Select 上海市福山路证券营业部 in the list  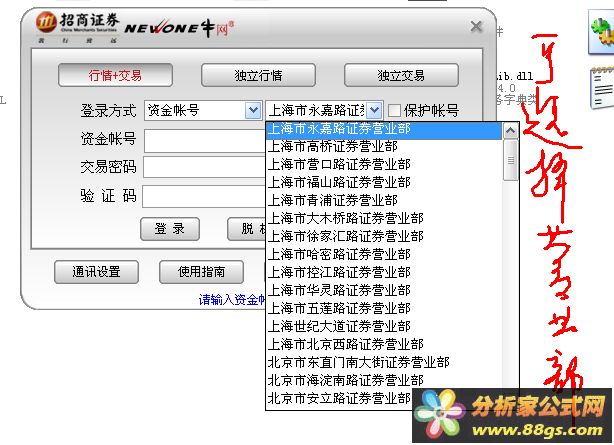tap(384, 183)
